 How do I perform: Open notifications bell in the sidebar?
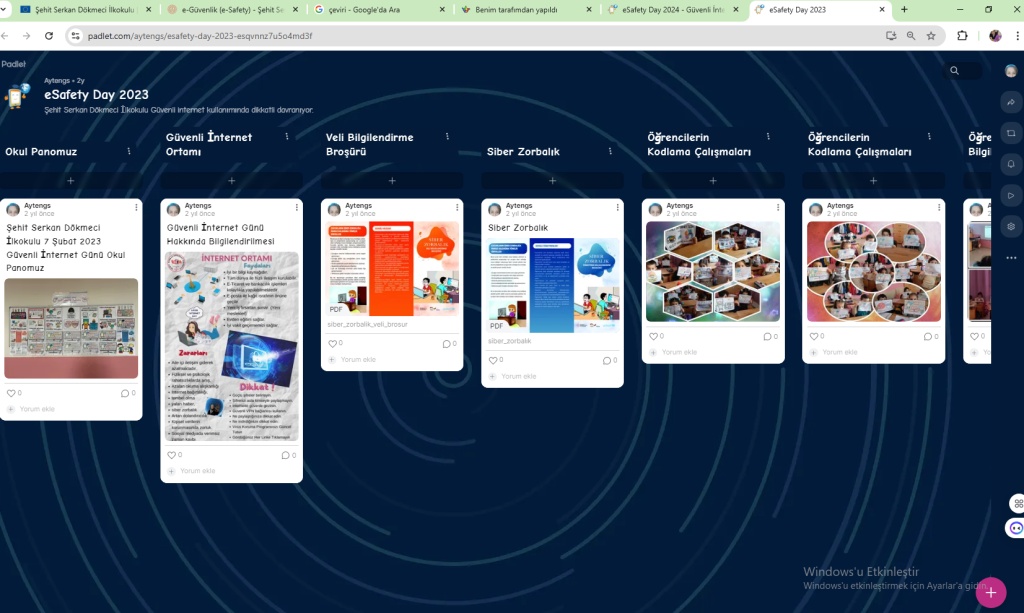tap(1011, 164)
